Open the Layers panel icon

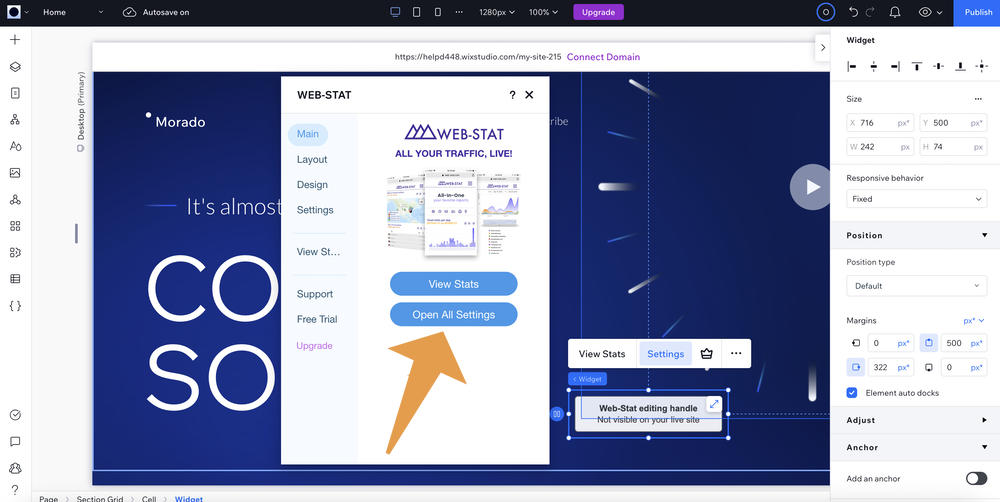tap(15, 66)
